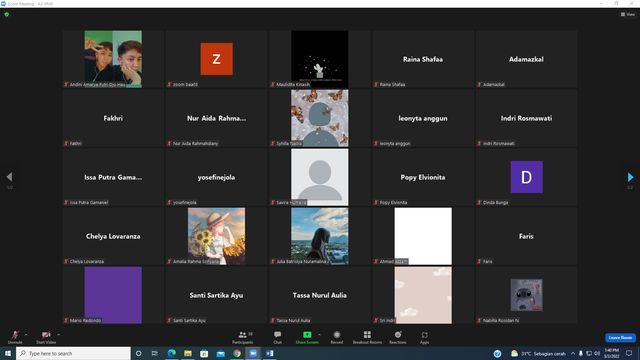Click the volume icon in system tray
Image resolution: width=640 pixels, height=360 pixels.
597,353
